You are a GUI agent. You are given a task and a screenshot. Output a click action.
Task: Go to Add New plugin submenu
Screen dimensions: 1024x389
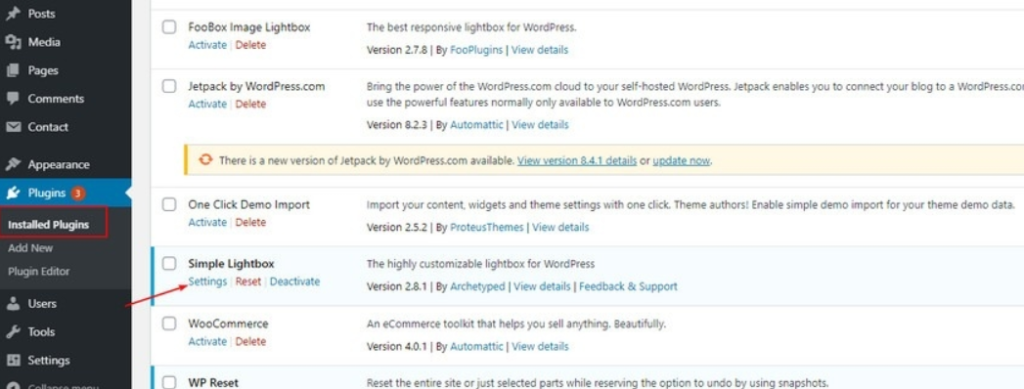31,248
